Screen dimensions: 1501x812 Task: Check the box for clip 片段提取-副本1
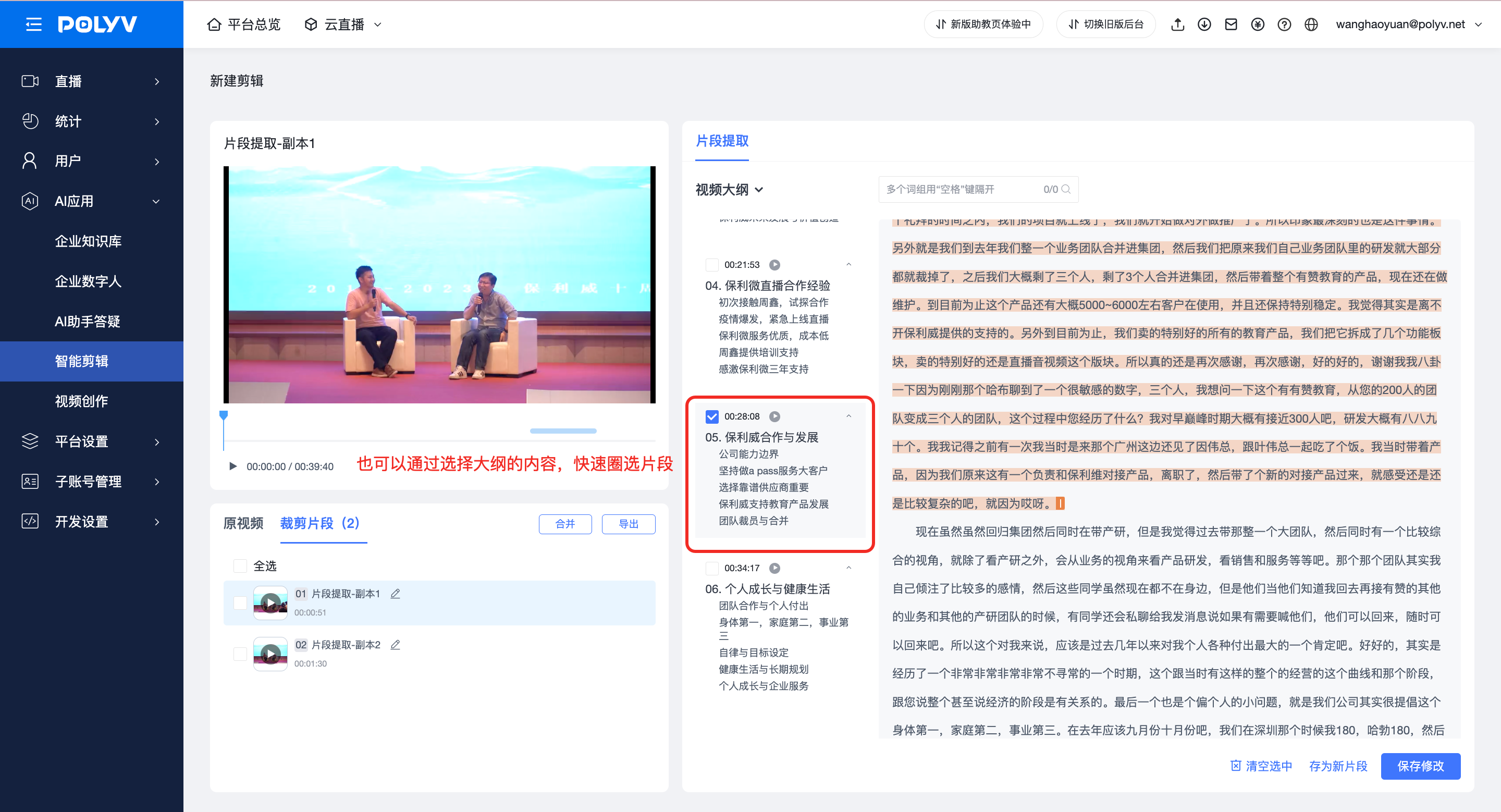(240, 603)
